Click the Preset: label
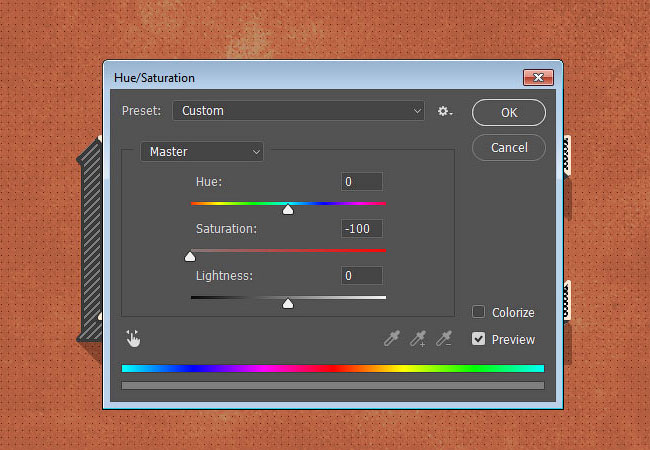The height and width of the screenshot is (450, 650). coord(141,111)
